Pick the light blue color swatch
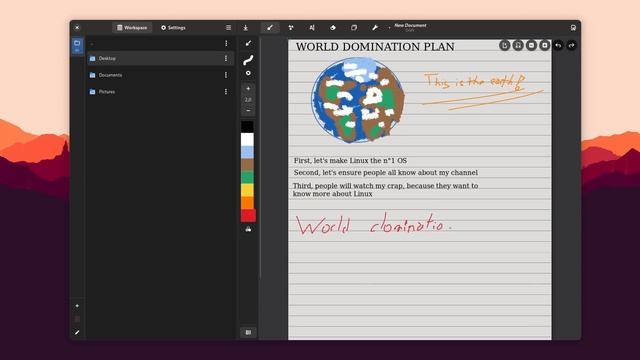The width and height of the screenshot is (640, 360). 247,152
